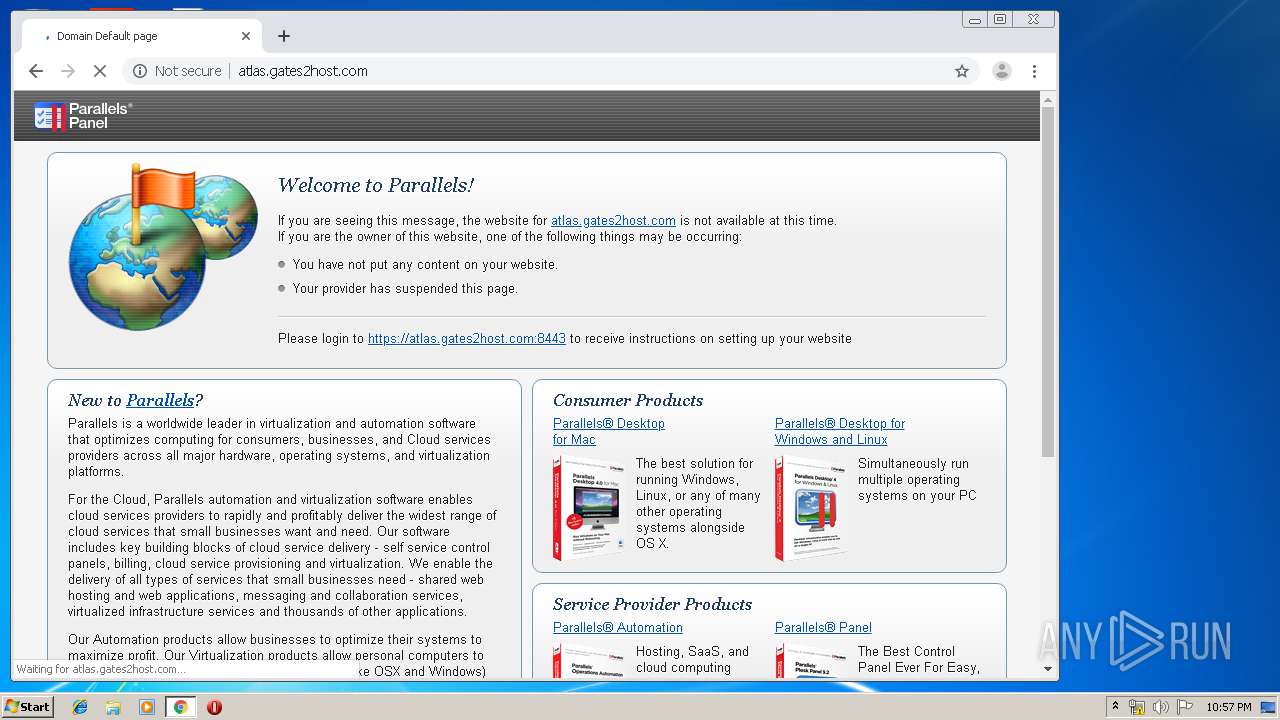Close the Domain Default page tab
The image size is (1280, 720).
tap(246, 36)
